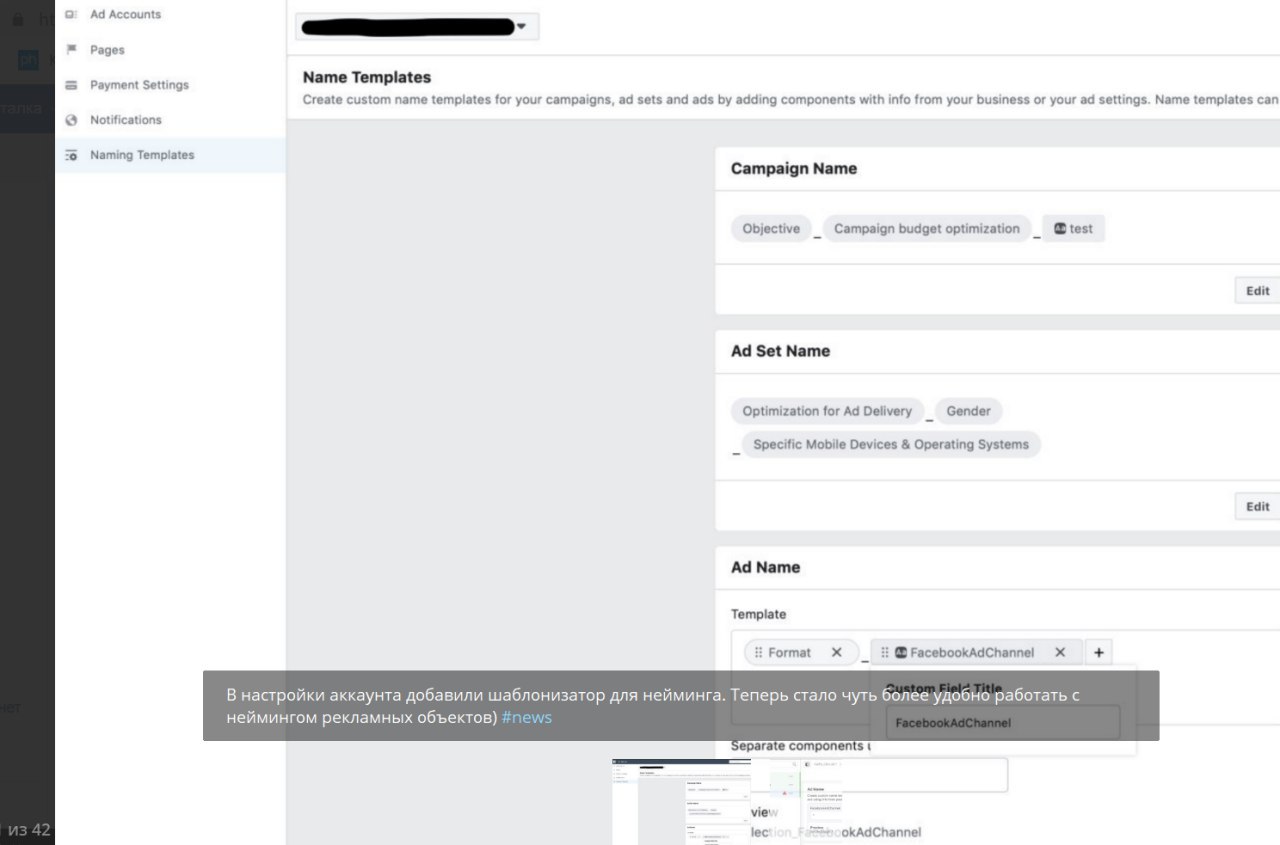Click the Naming Templates sidebar icon

(71, 155)
